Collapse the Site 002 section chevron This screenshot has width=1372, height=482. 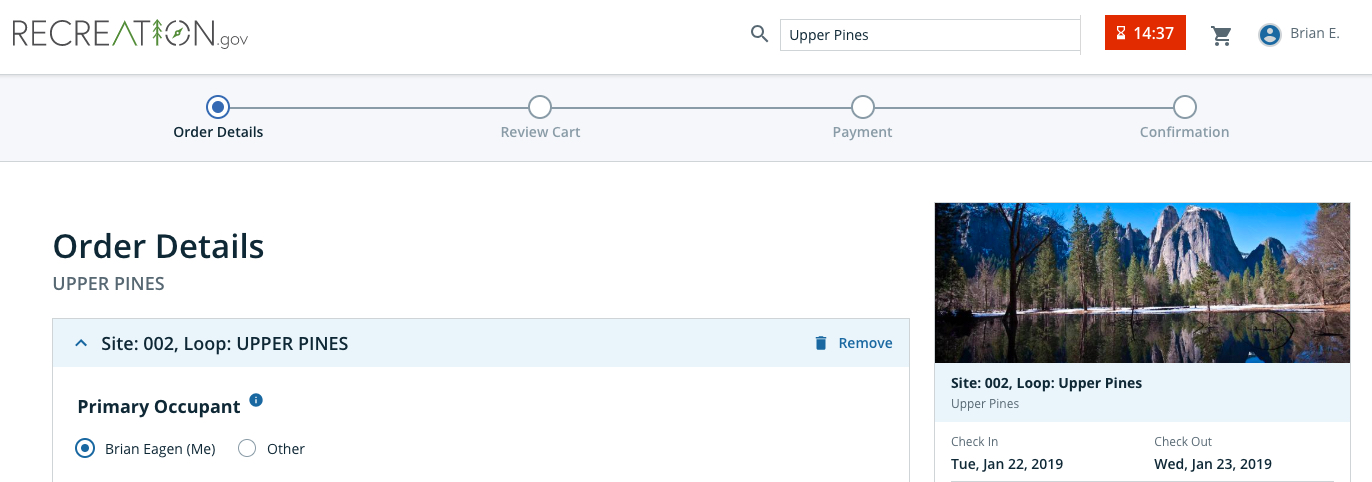point(81,343)
